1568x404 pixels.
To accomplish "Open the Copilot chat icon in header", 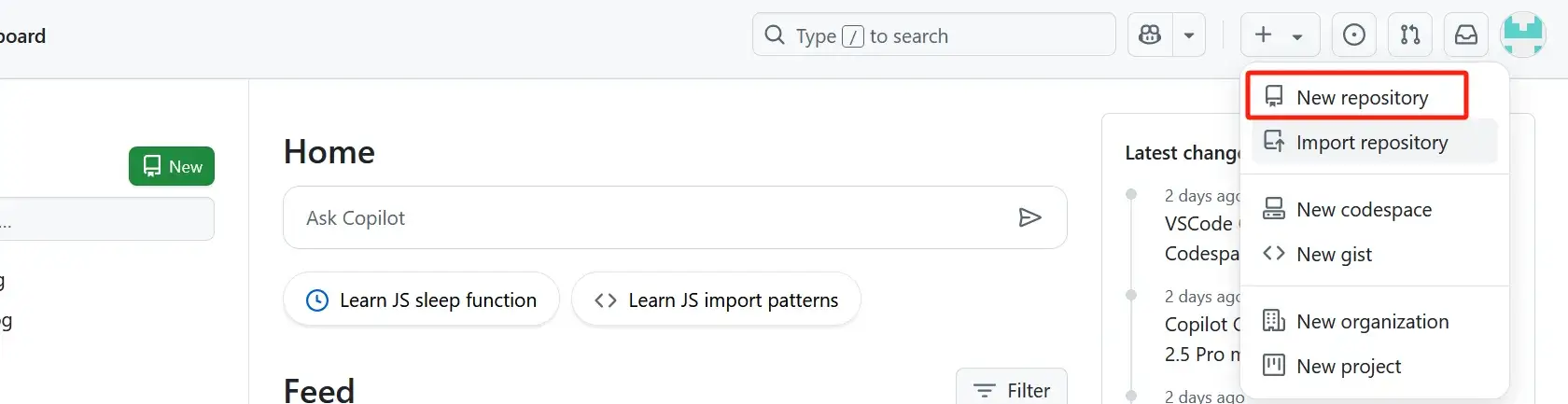I will (1150, 35).
